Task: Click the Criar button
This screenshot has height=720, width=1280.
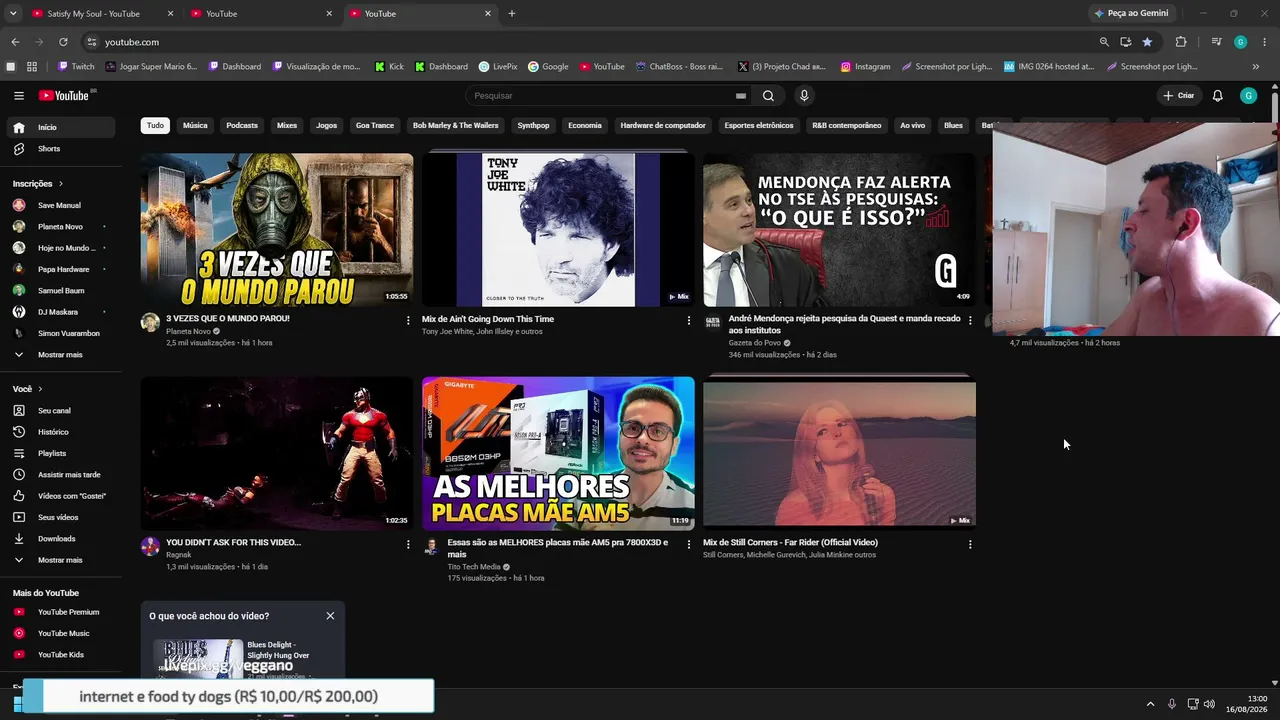Action: point(1180,96)
